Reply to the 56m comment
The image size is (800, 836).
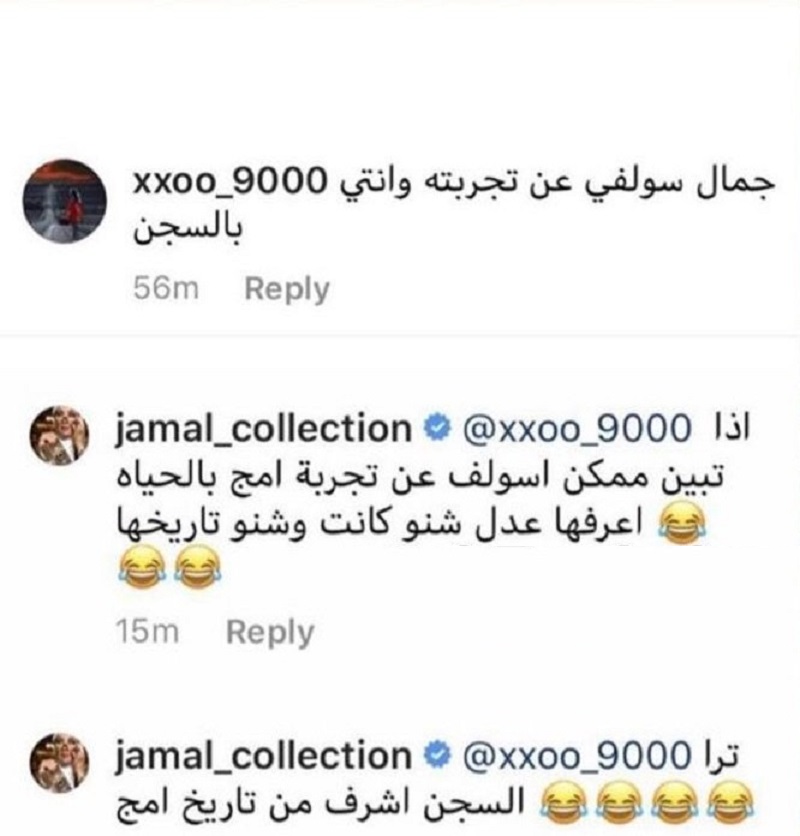[x=287, y=290]
